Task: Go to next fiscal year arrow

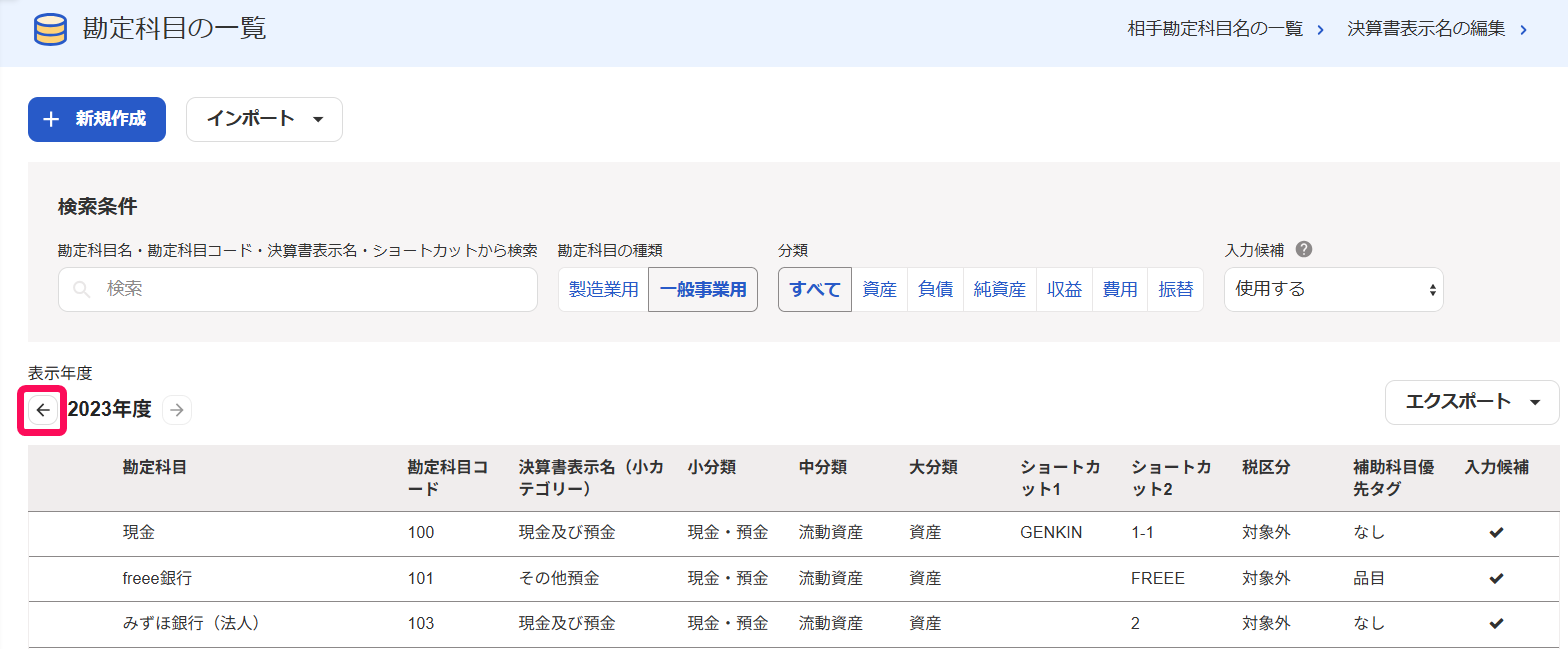Action: pos(177,410)
